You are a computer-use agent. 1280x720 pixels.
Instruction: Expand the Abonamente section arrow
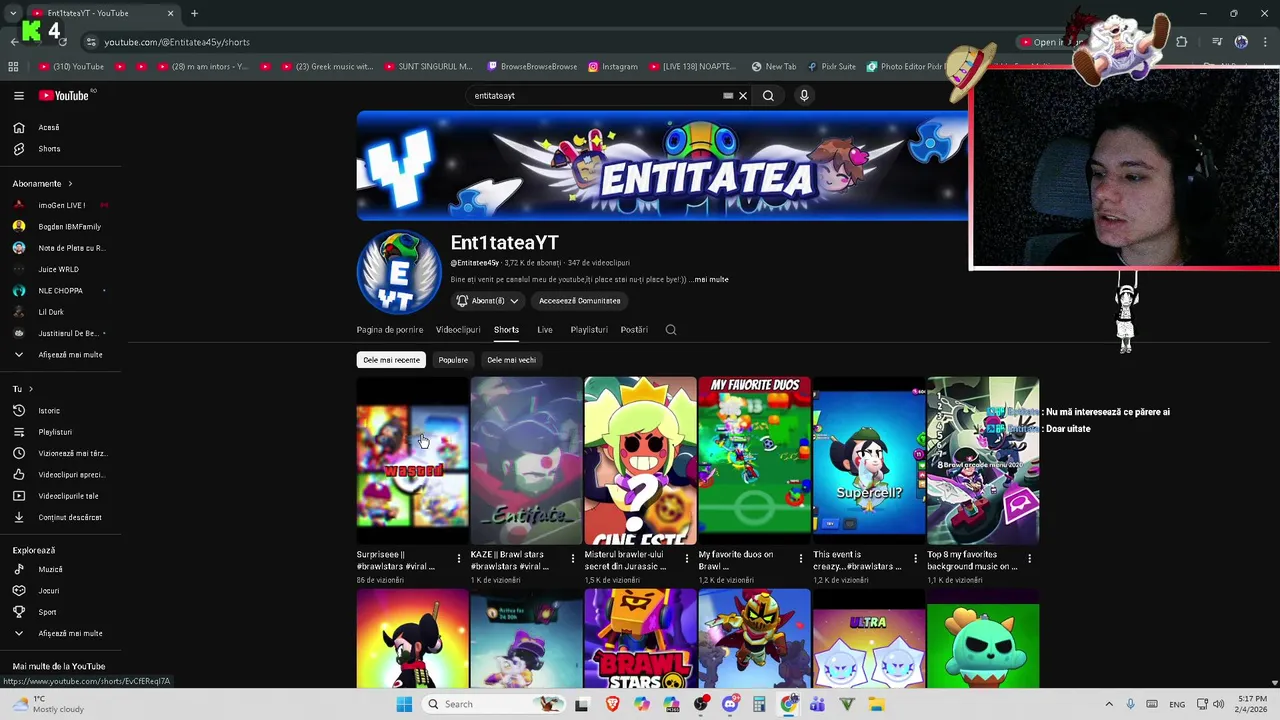70,184
